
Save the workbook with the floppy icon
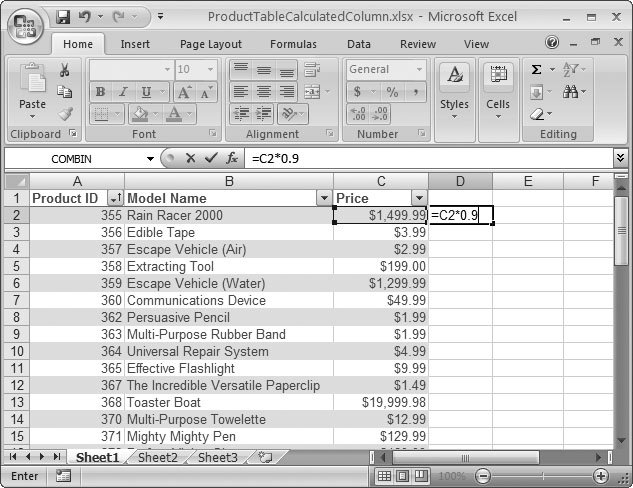[63, 17]
